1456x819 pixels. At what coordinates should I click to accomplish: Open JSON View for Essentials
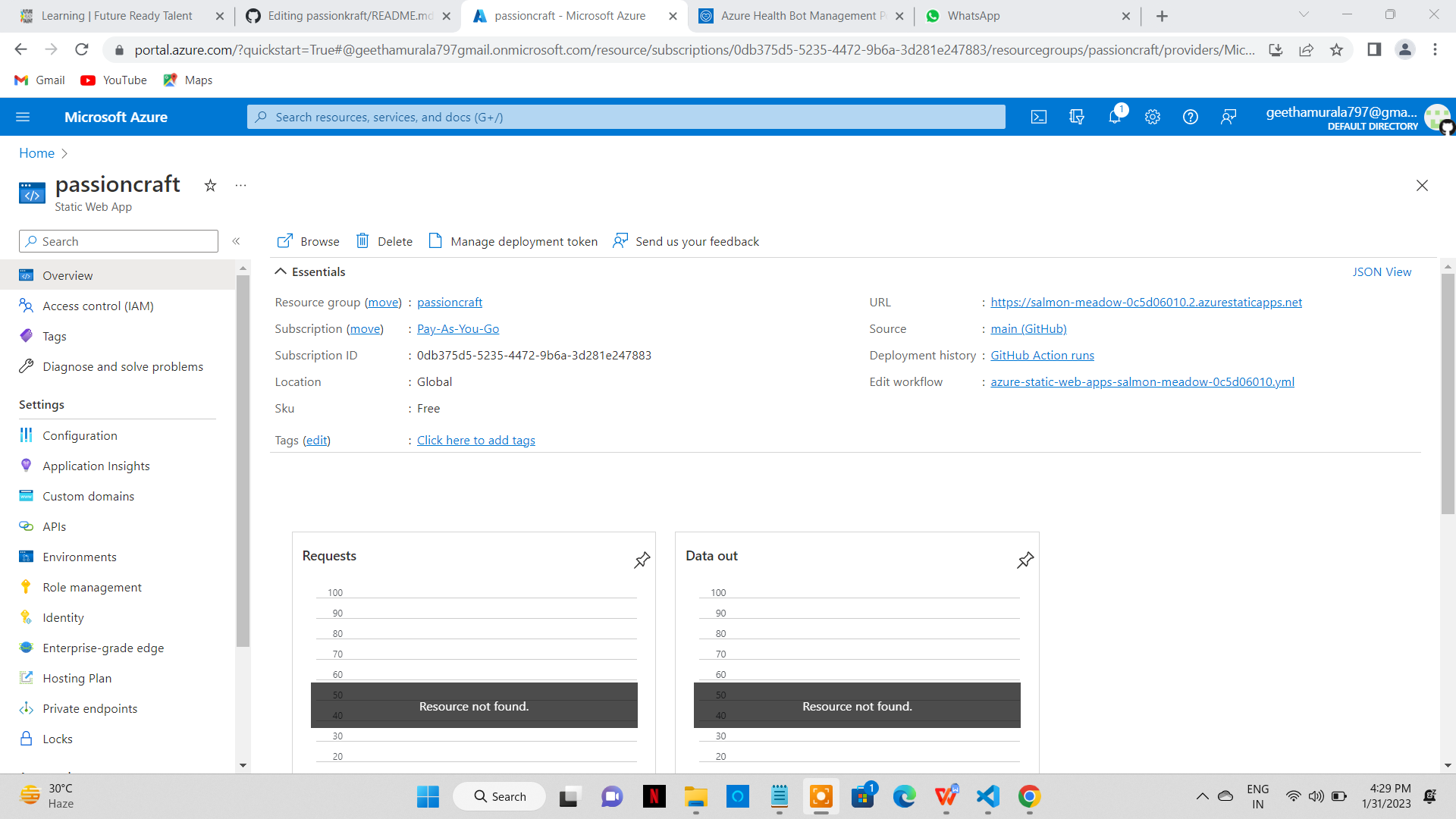pyautogui.click(x=1382, y=271)
